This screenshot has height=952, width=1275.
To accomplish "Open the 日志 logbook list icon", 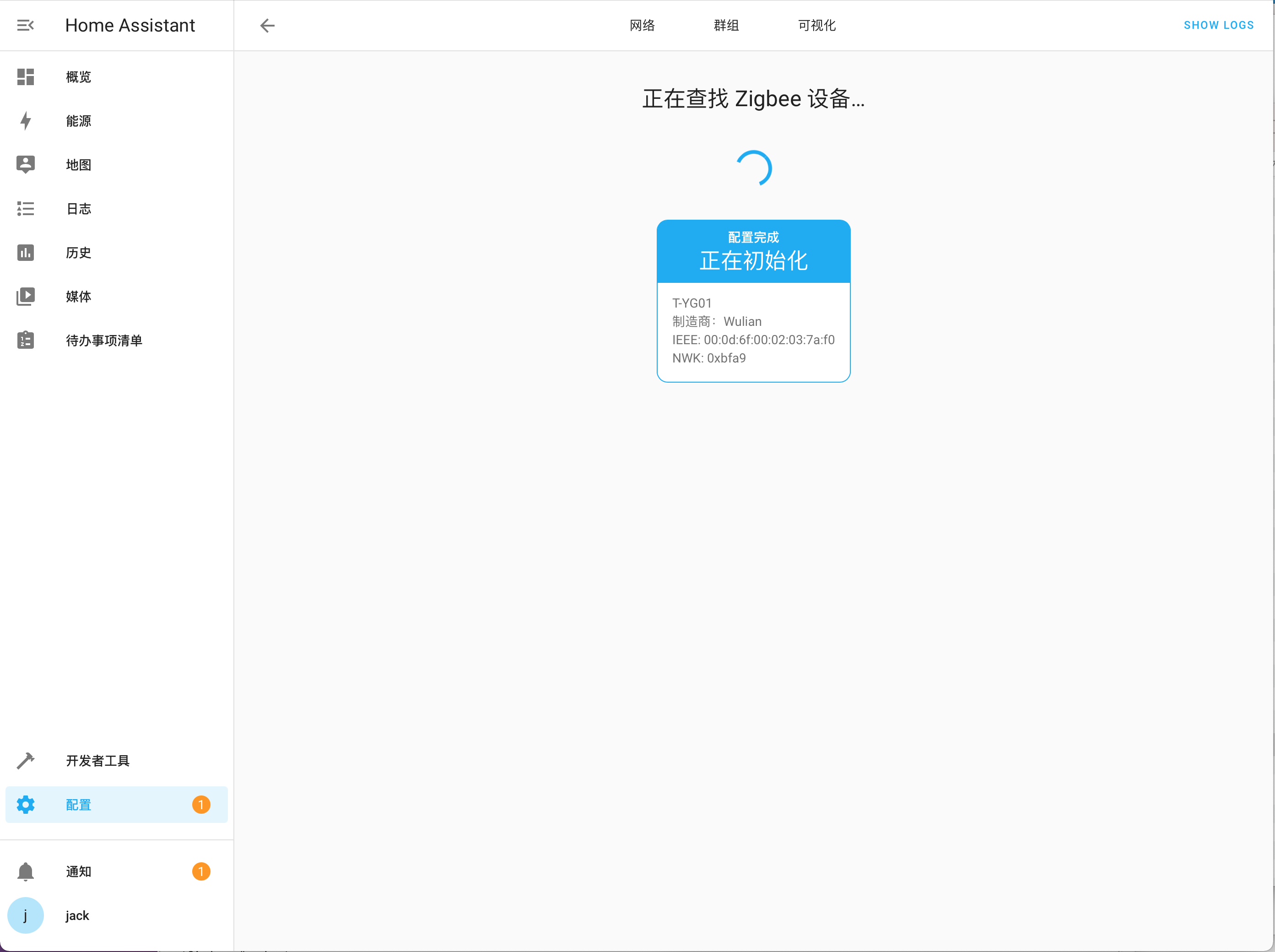I will click(25, 209).
